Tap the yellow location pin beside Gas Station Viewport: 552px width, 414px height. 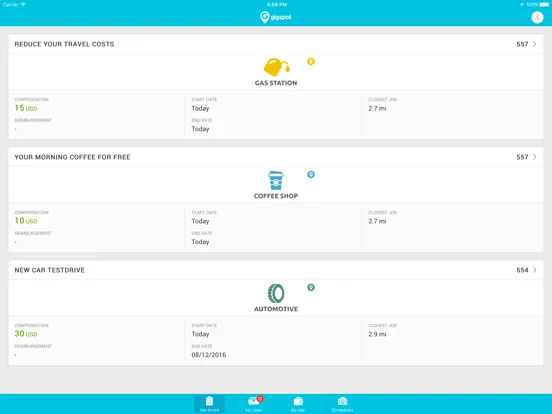(311, 62)
